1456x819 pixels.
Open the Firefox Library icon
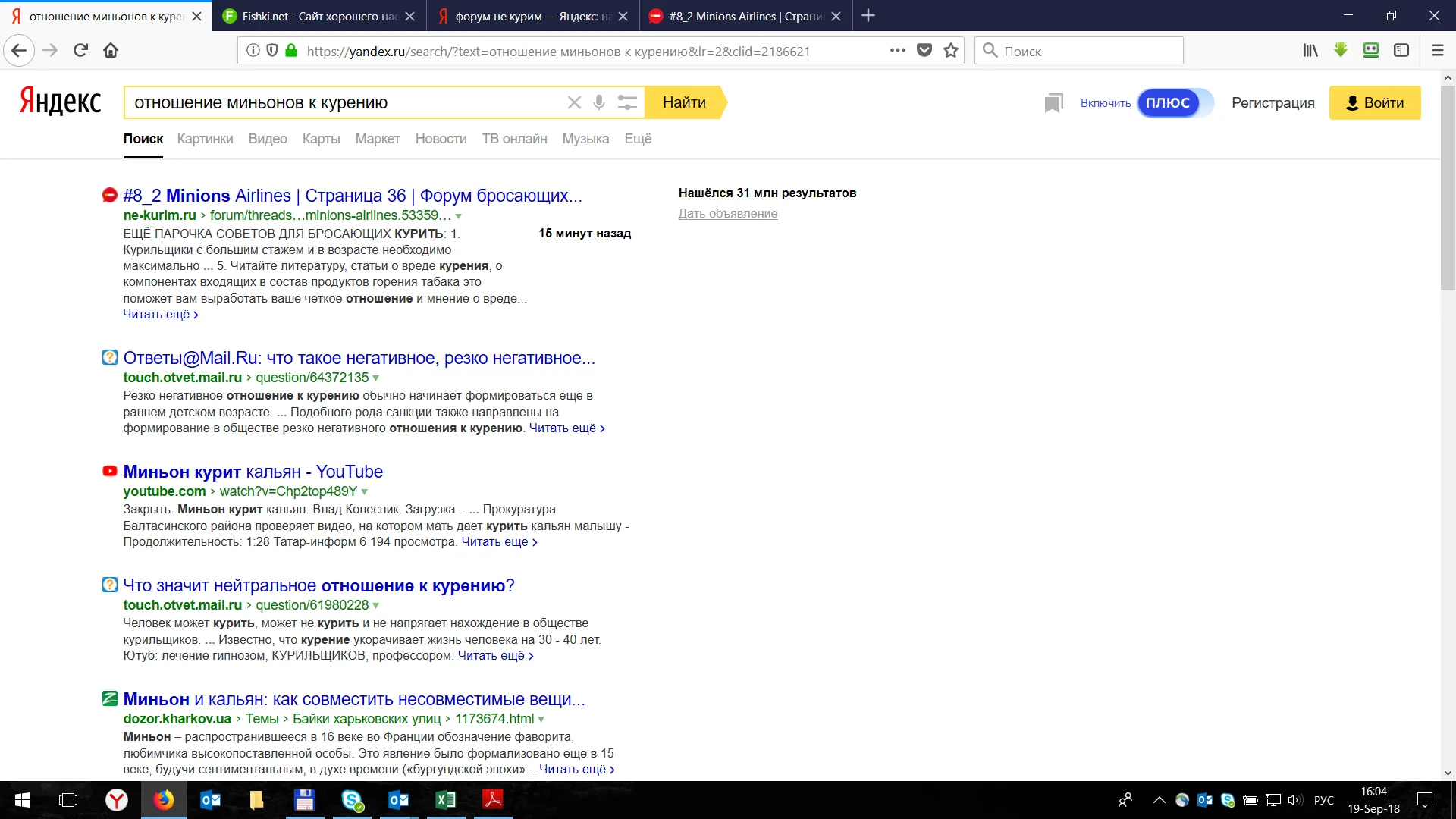(1310, 51)
